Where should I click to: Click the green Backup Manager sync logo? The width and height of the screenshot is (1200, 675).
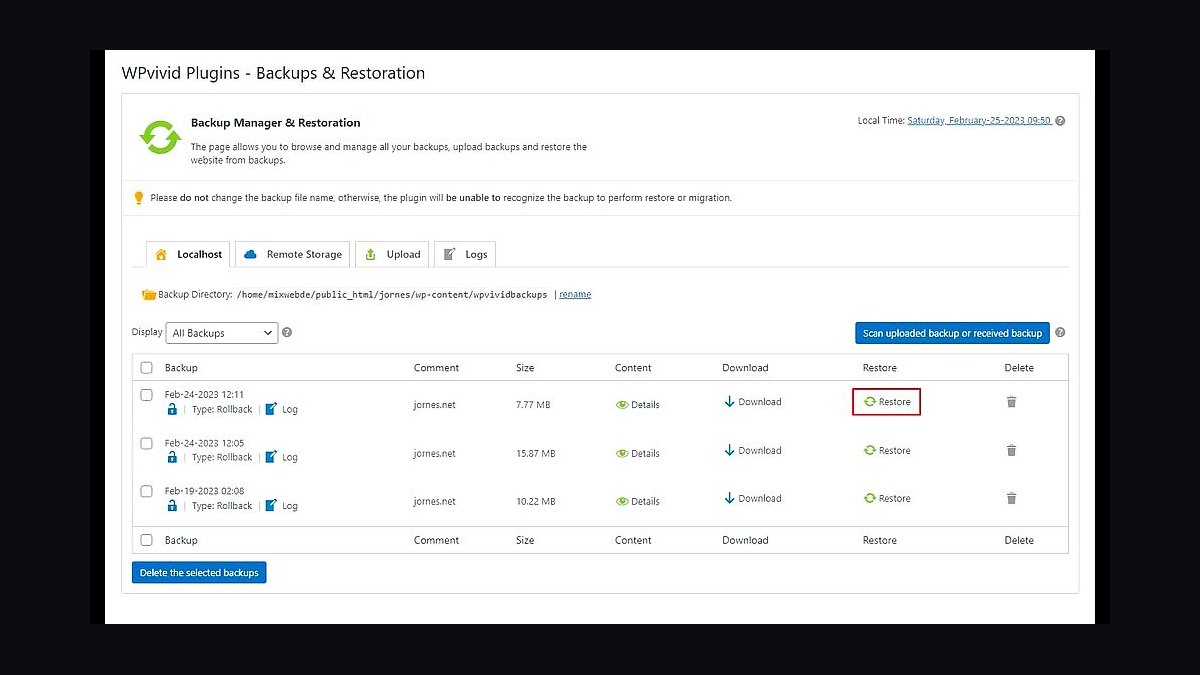coord(160,137)
